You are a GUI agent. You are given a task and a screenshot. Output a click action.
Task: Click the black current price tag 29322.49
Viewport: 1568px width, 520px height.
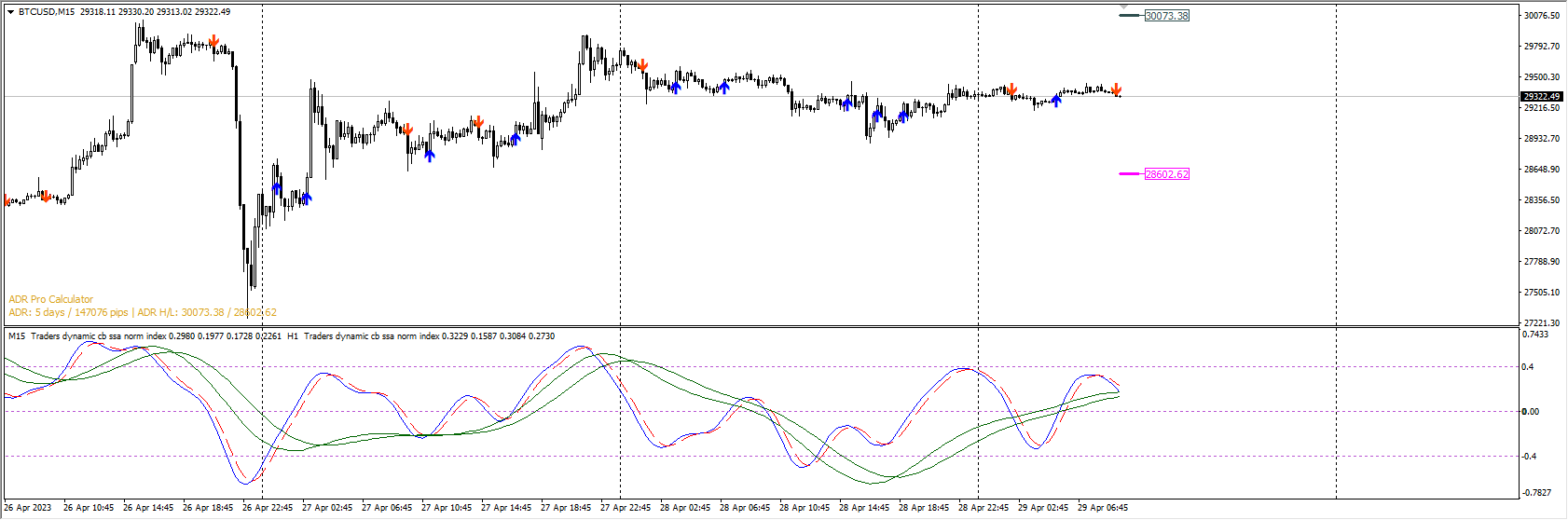1541,96
